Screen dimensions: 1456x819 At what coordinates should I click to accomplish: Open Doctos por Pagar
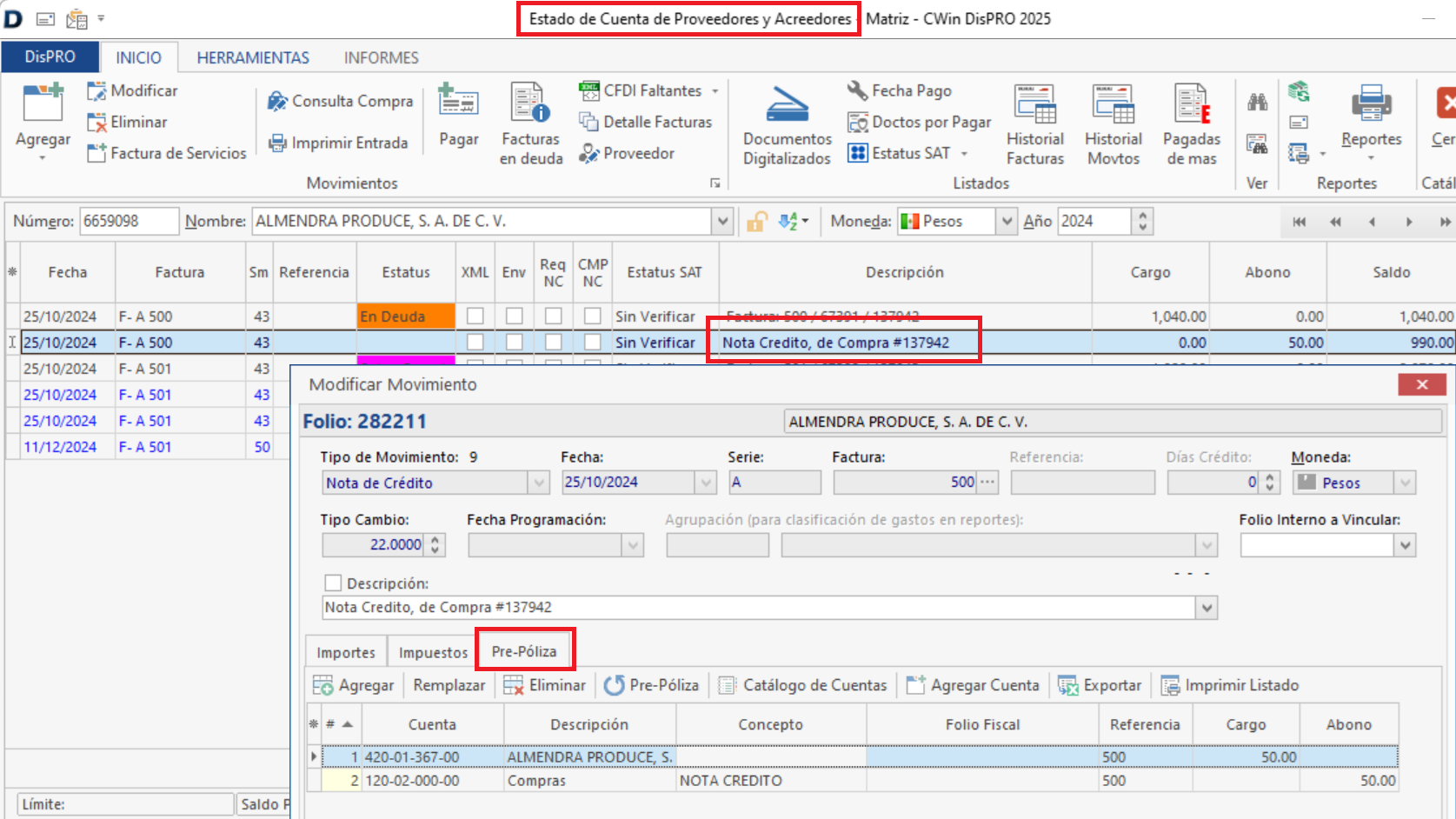920,122
